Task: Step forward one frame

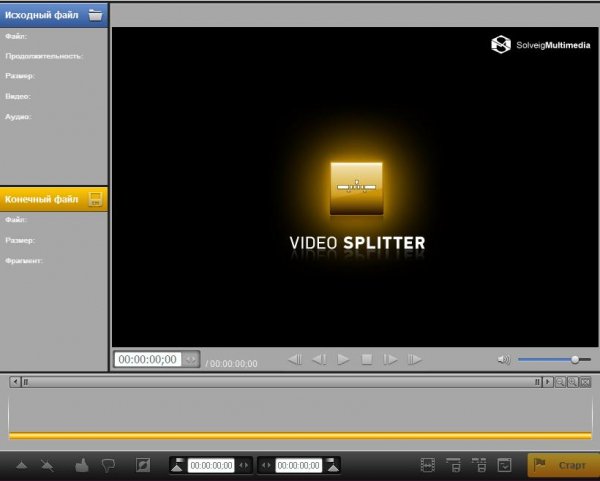Action: [x=390, y=359]
